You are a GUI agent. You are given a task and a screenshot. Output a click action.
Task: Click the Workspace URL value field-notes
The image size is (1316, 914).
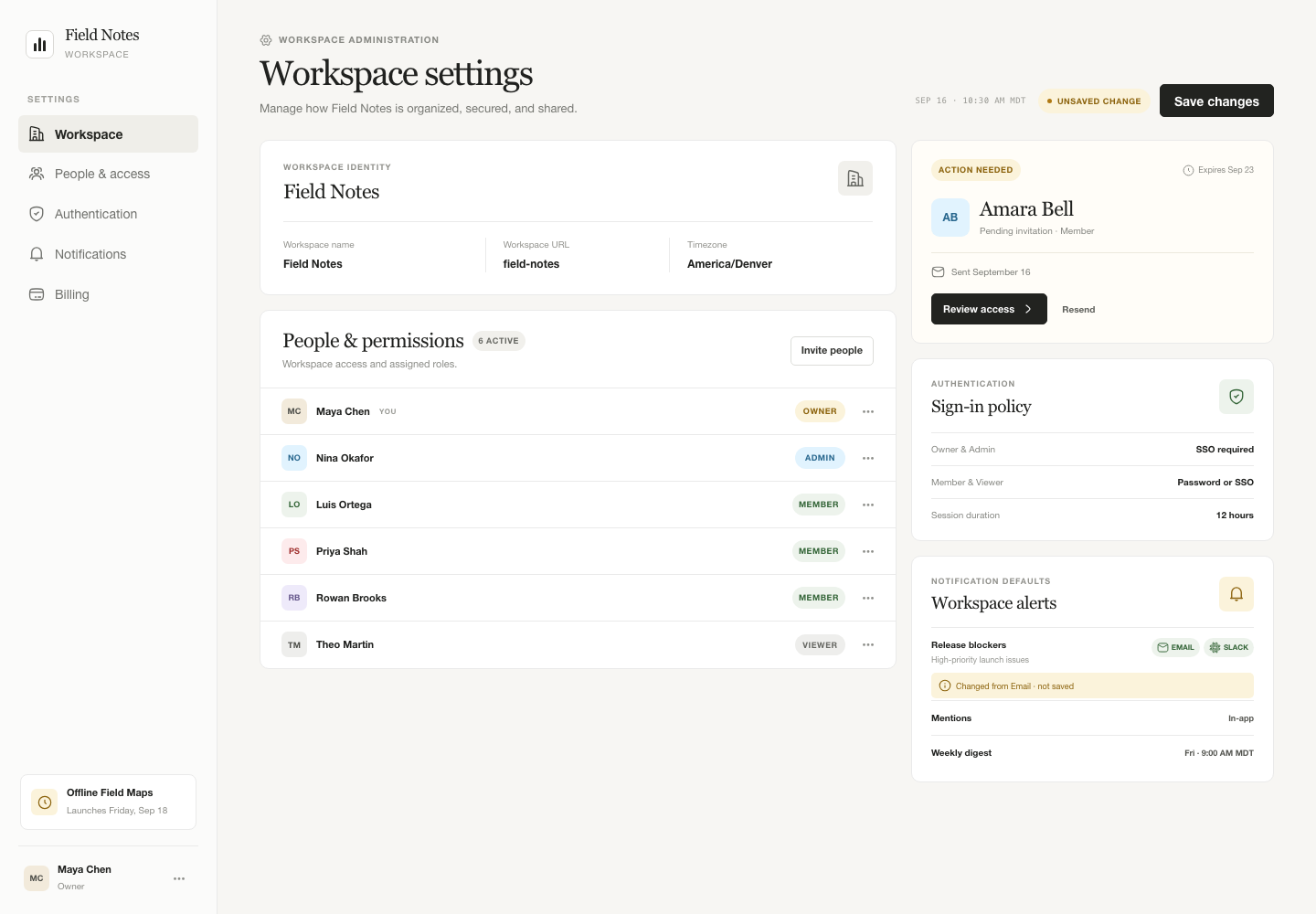click(531, 264)
